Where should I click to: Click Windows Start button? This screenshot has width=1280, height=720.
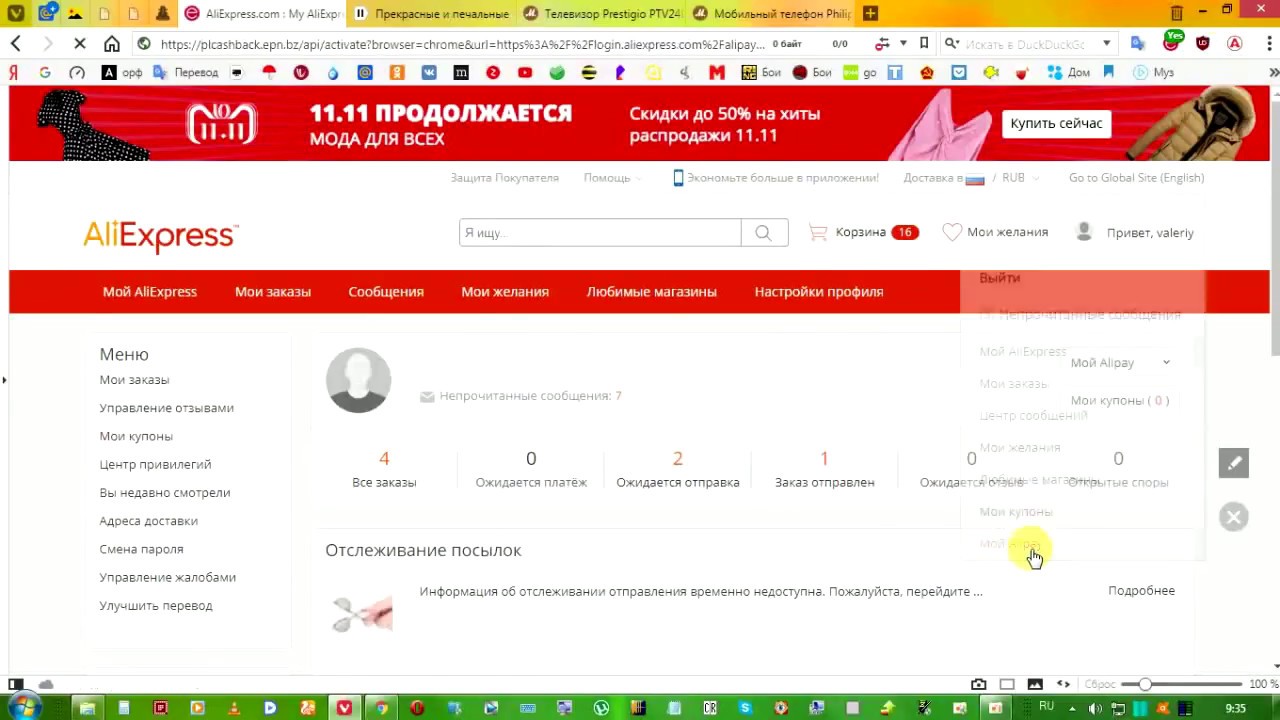pos(23,708)
